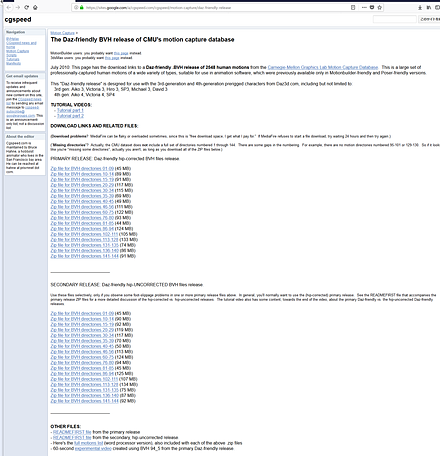This screenshot has width=440, height=456.
Task: Open the downloads arrow icon in toolbar
Action: (x=420, y=7)
